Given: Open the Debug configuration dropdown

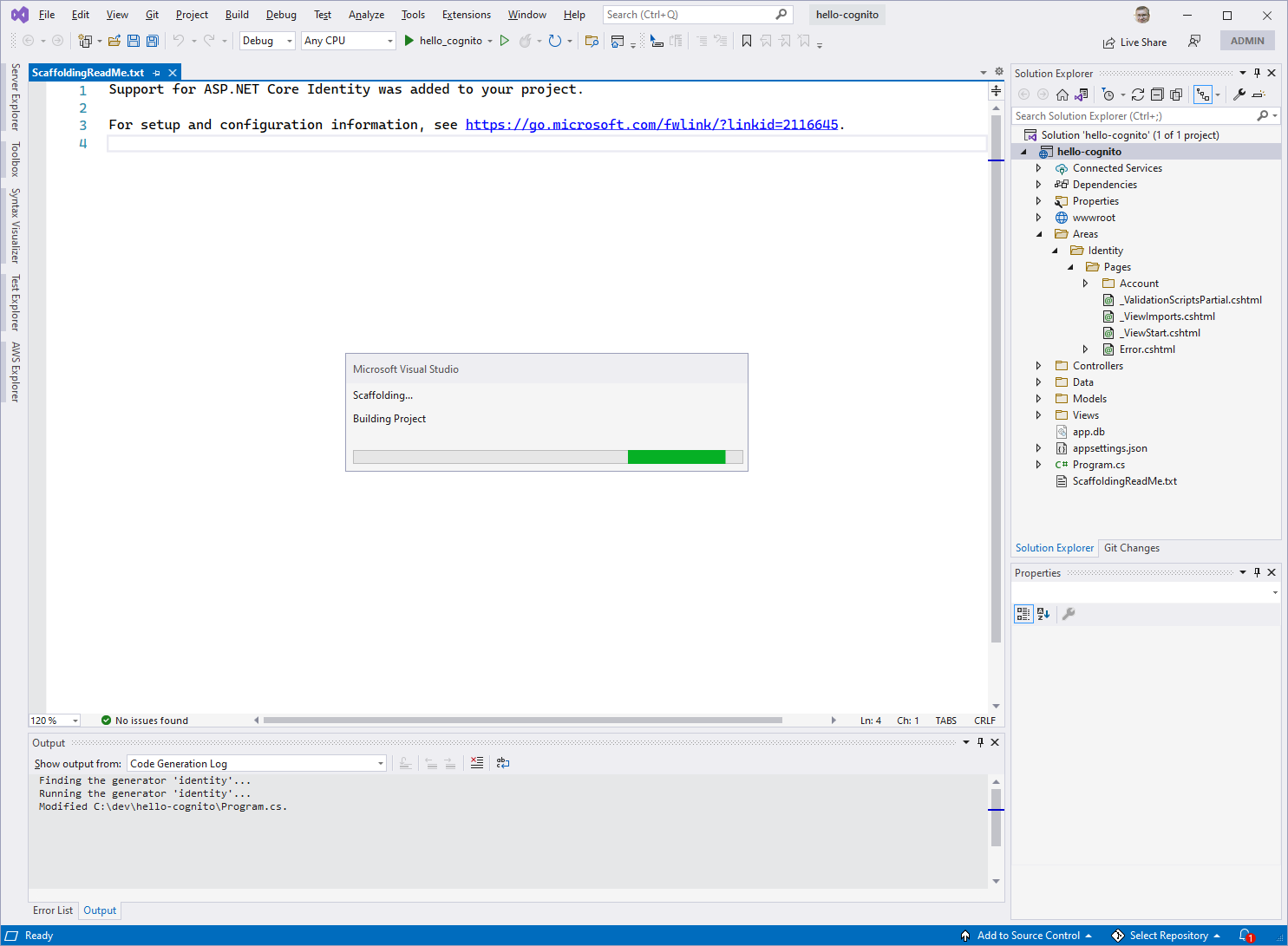Looking at the screenshot, I should click(267, 41).
